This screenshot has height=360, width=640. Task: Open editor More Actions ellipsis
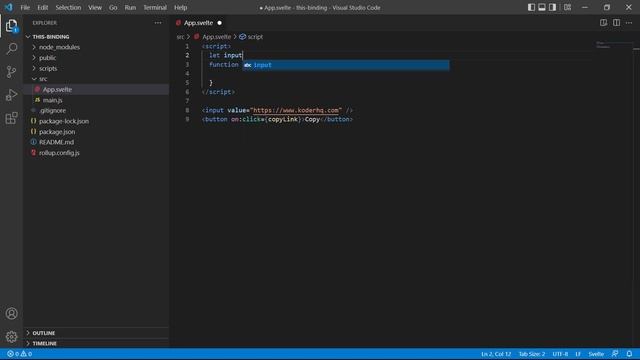(629, 23)
